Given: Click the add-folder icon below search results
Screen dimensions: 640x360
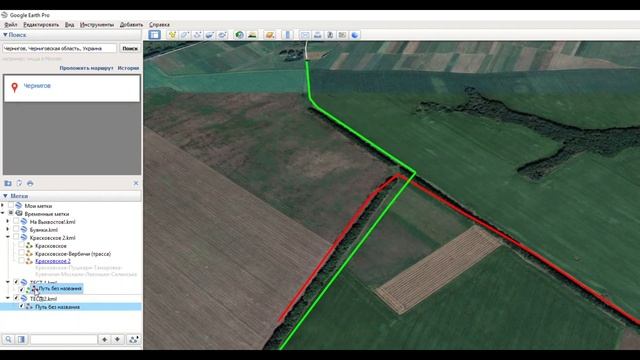Looking at the screenshot, I should (x=8, y=183).
